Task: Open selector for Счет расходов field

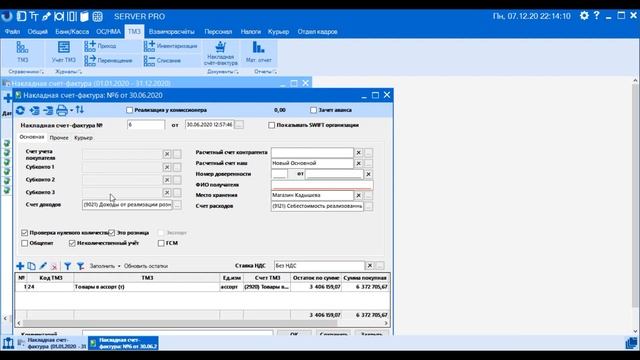Action: pyautogui.click(x=368, y=207)
